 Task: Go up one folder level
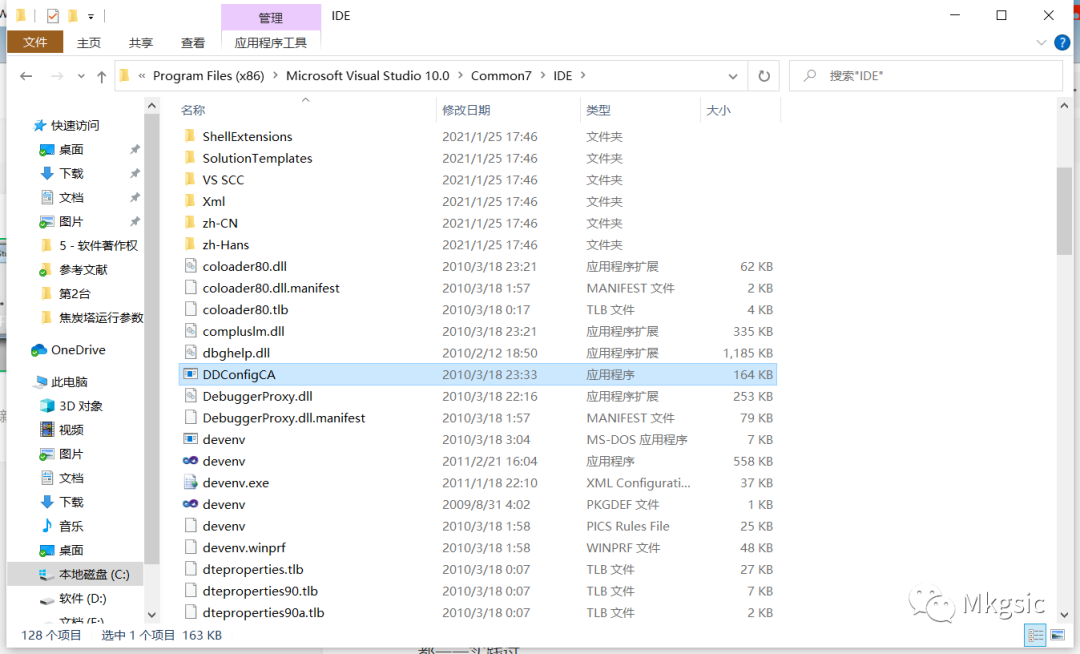click(101, 76)
